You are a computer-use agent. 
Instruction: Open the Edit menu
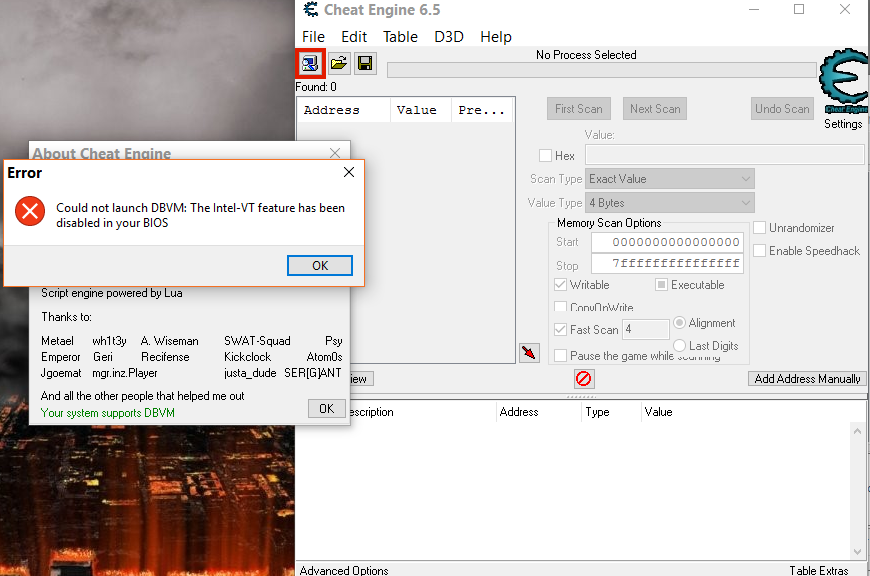354,37
